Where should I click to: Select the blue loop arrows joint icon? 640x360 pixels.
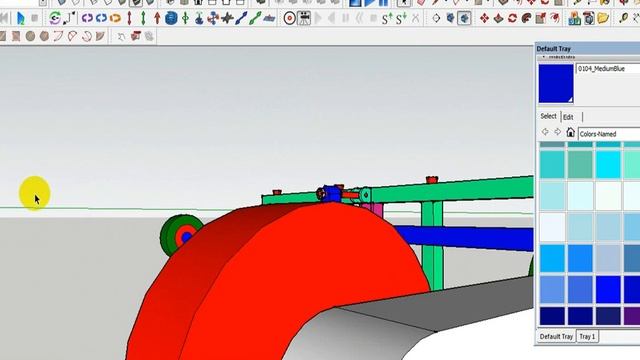tap(101, 18)
